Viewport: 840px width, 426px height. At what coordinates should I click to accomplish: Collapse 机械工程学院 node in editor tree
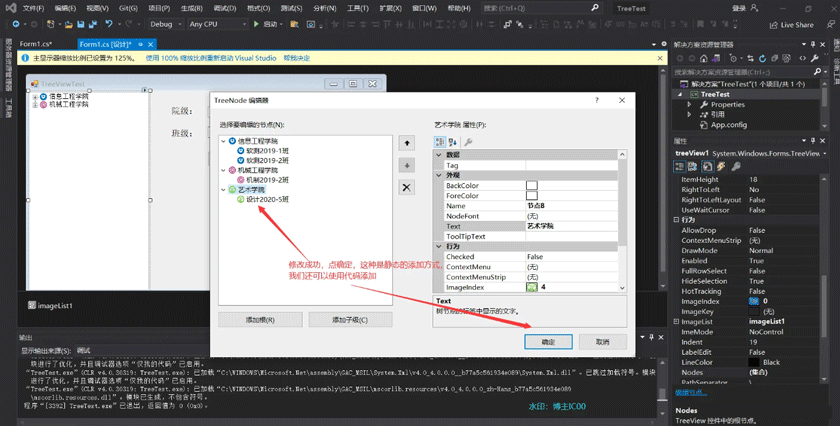pos(224,170)
